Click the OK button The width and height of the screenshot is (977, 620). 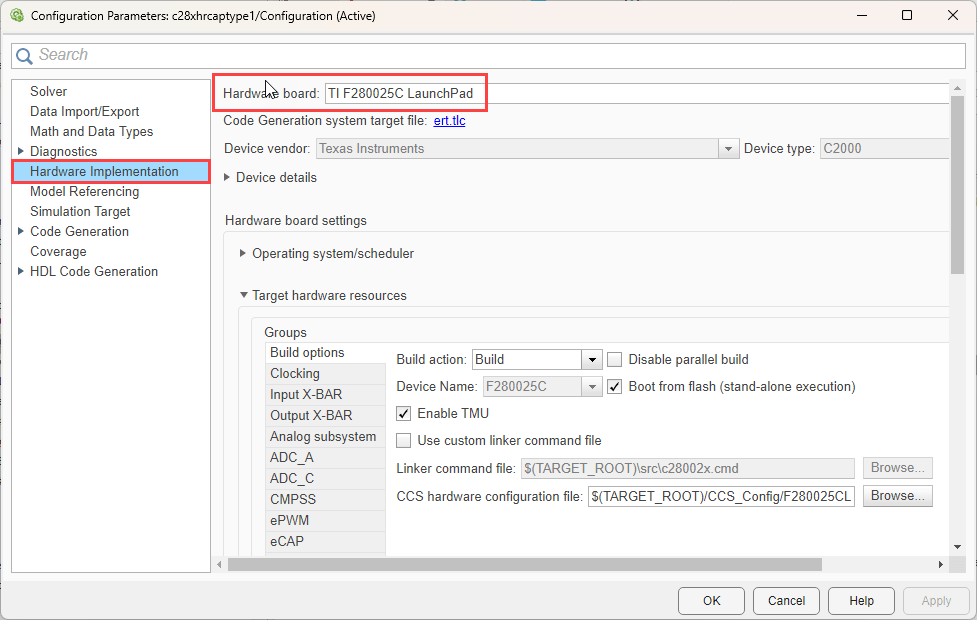[x=711, y=601]
